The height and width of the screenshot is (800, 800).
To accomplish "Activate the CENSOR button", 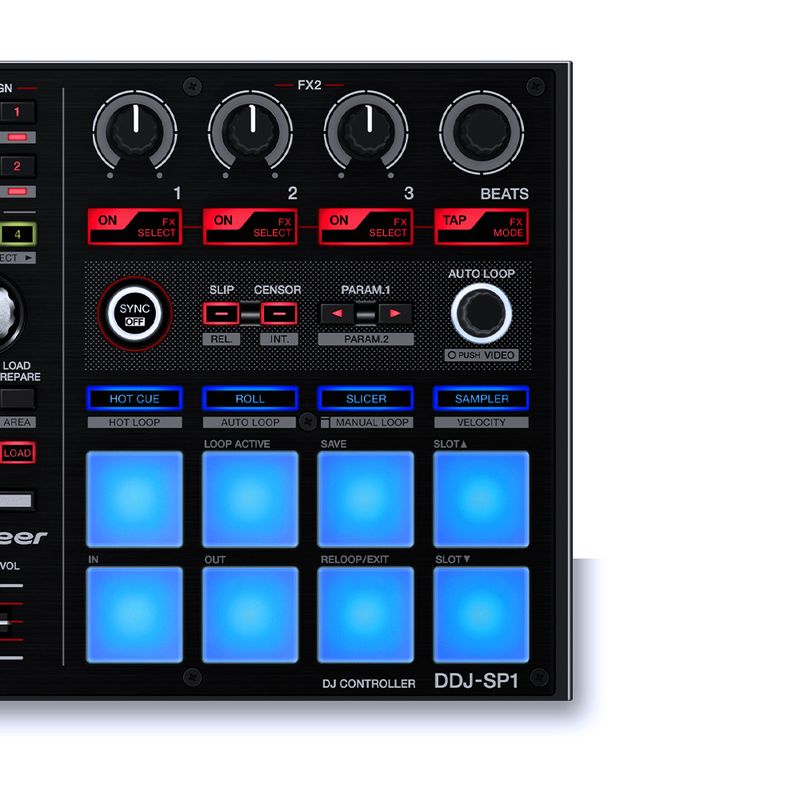I will point(279,314).
